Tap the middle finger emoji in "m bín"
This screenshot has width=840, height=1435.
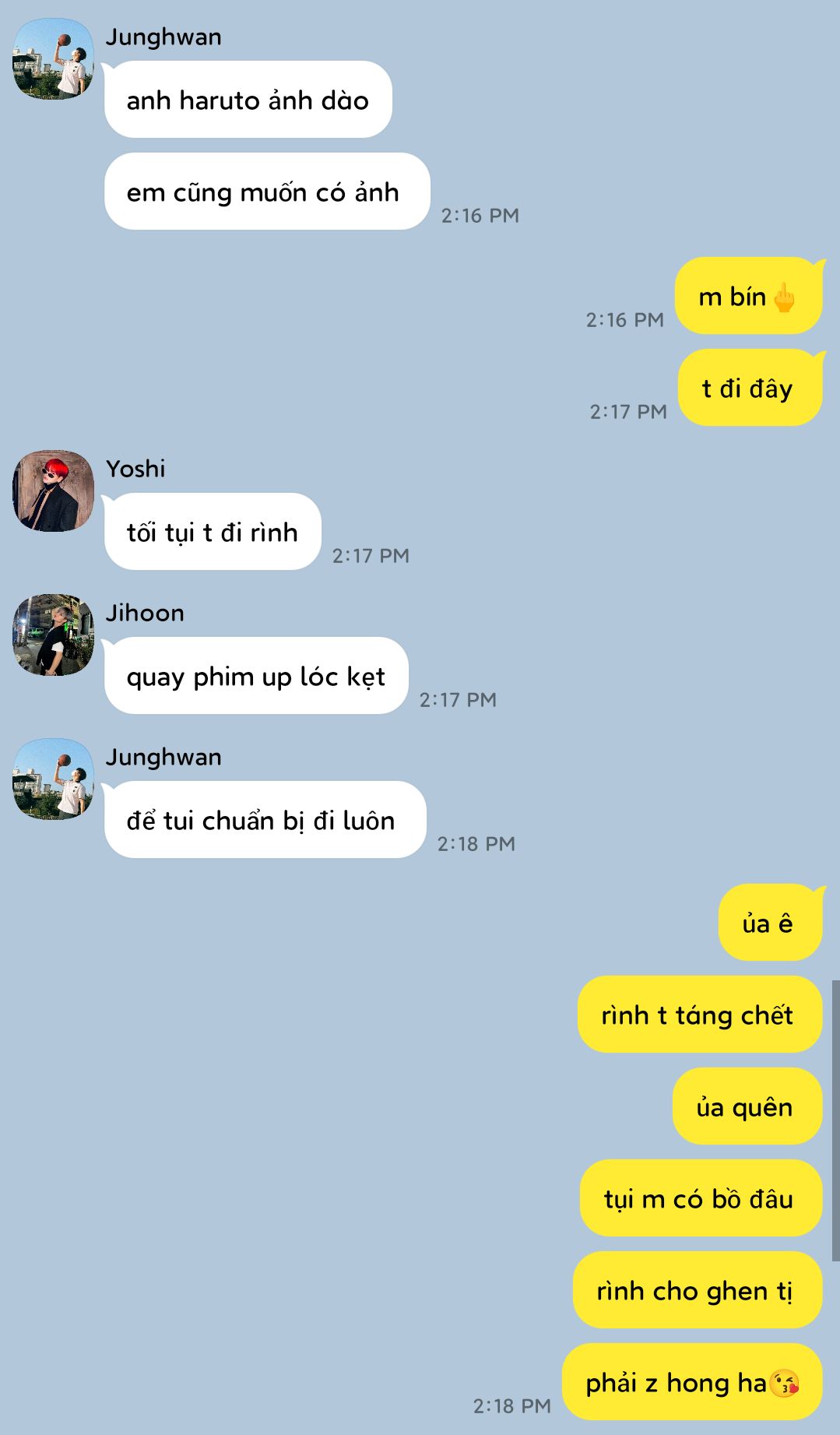(784, 297)
